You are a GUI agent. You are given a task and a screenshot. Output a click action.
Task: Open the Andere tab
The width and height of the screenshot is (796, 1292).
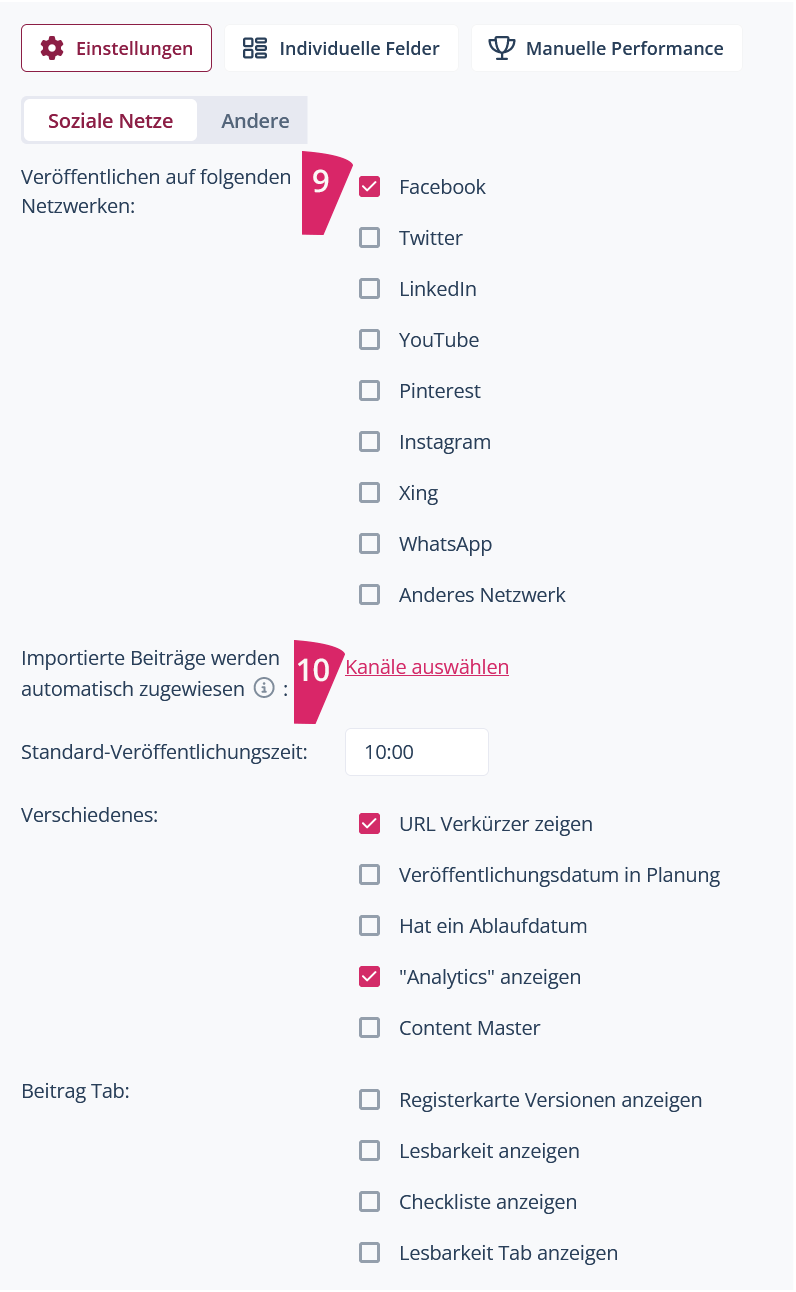255,121
